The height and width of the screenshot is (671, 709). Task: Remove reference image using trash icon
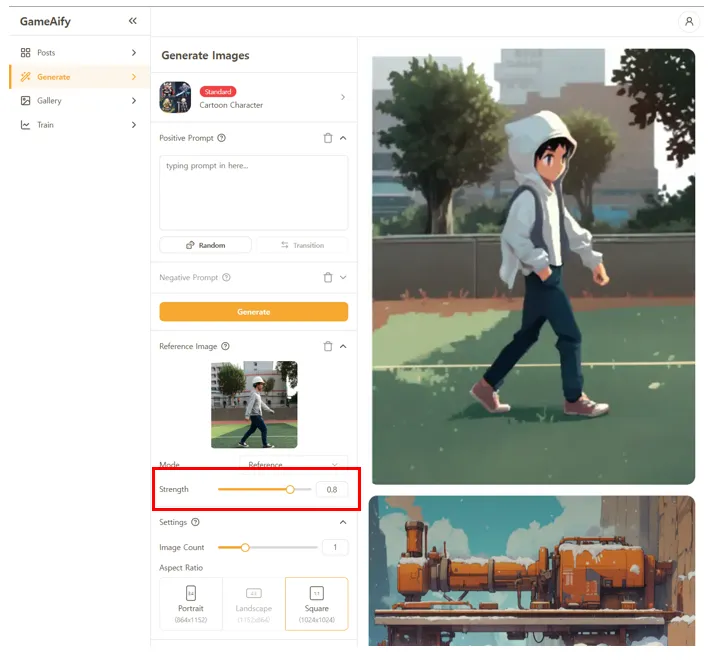click(x=328, y=346)
